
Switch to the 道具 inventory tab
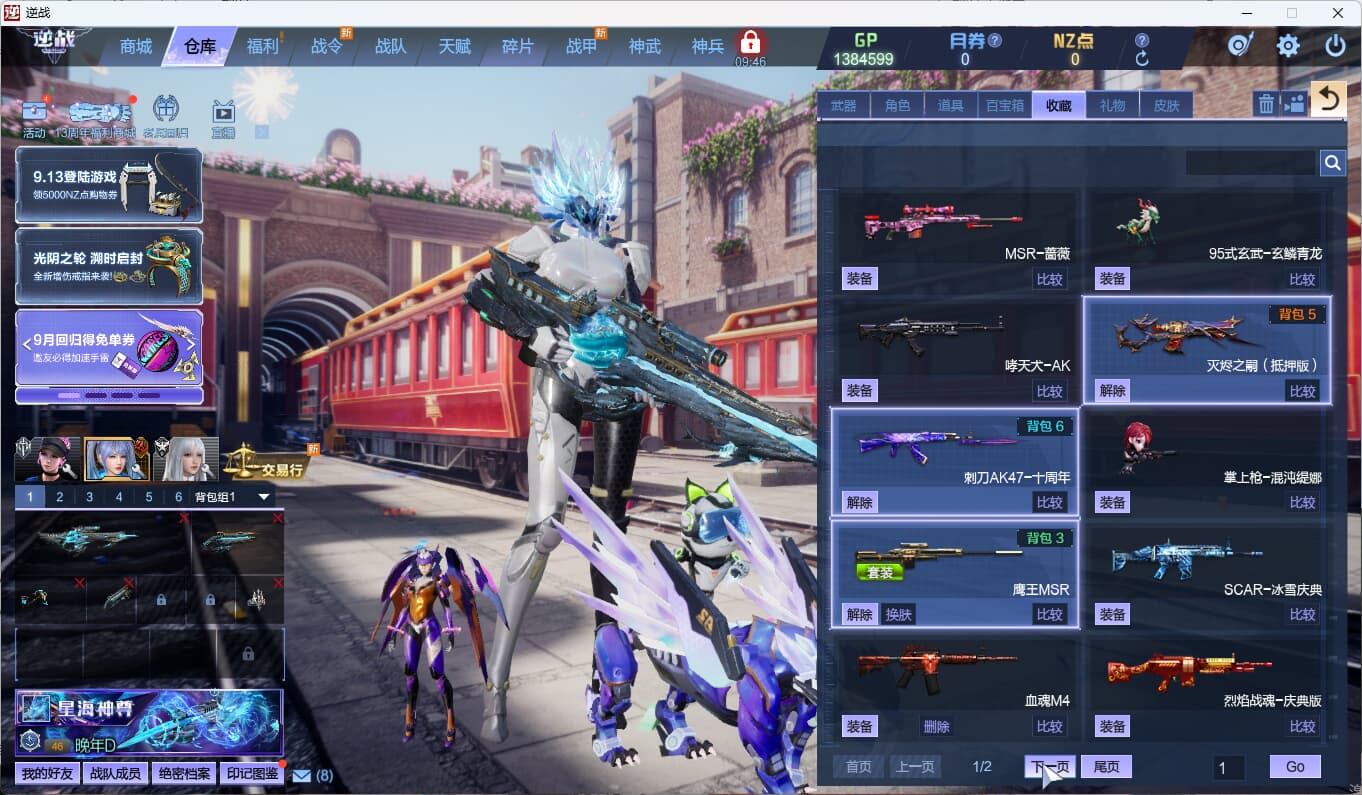[950, 105]
